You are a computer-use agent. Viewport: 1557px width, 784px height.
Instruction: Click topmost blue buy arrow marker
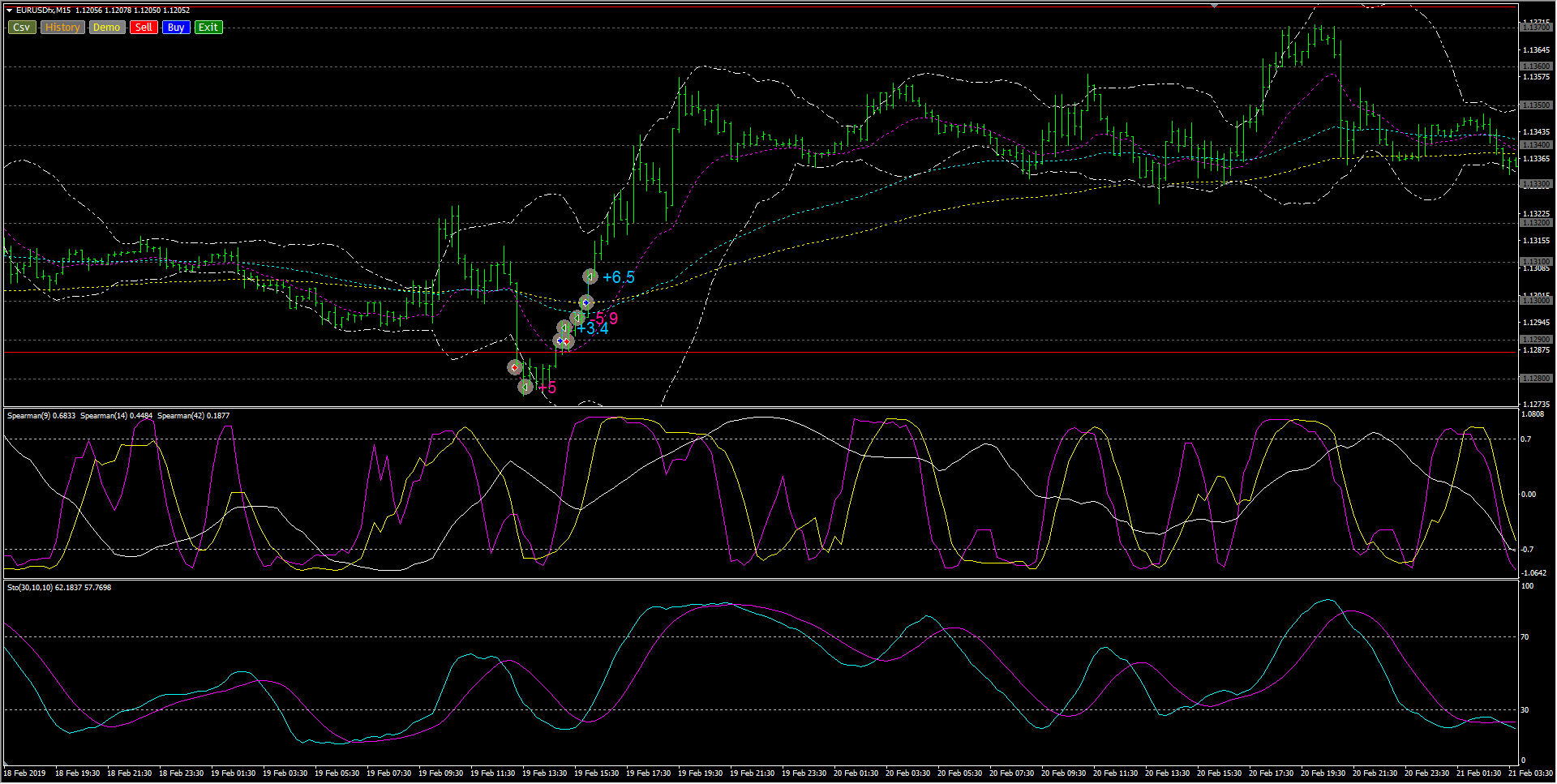[x=586, y=302]
